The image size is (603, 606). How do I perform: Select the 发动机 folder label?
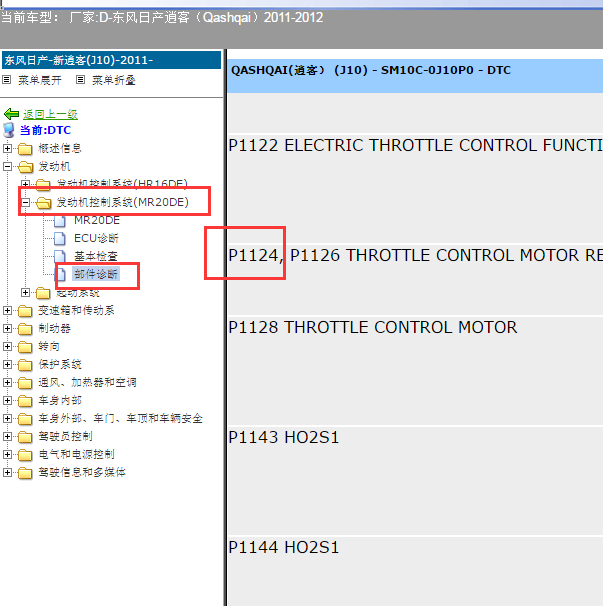coord(54,167)
